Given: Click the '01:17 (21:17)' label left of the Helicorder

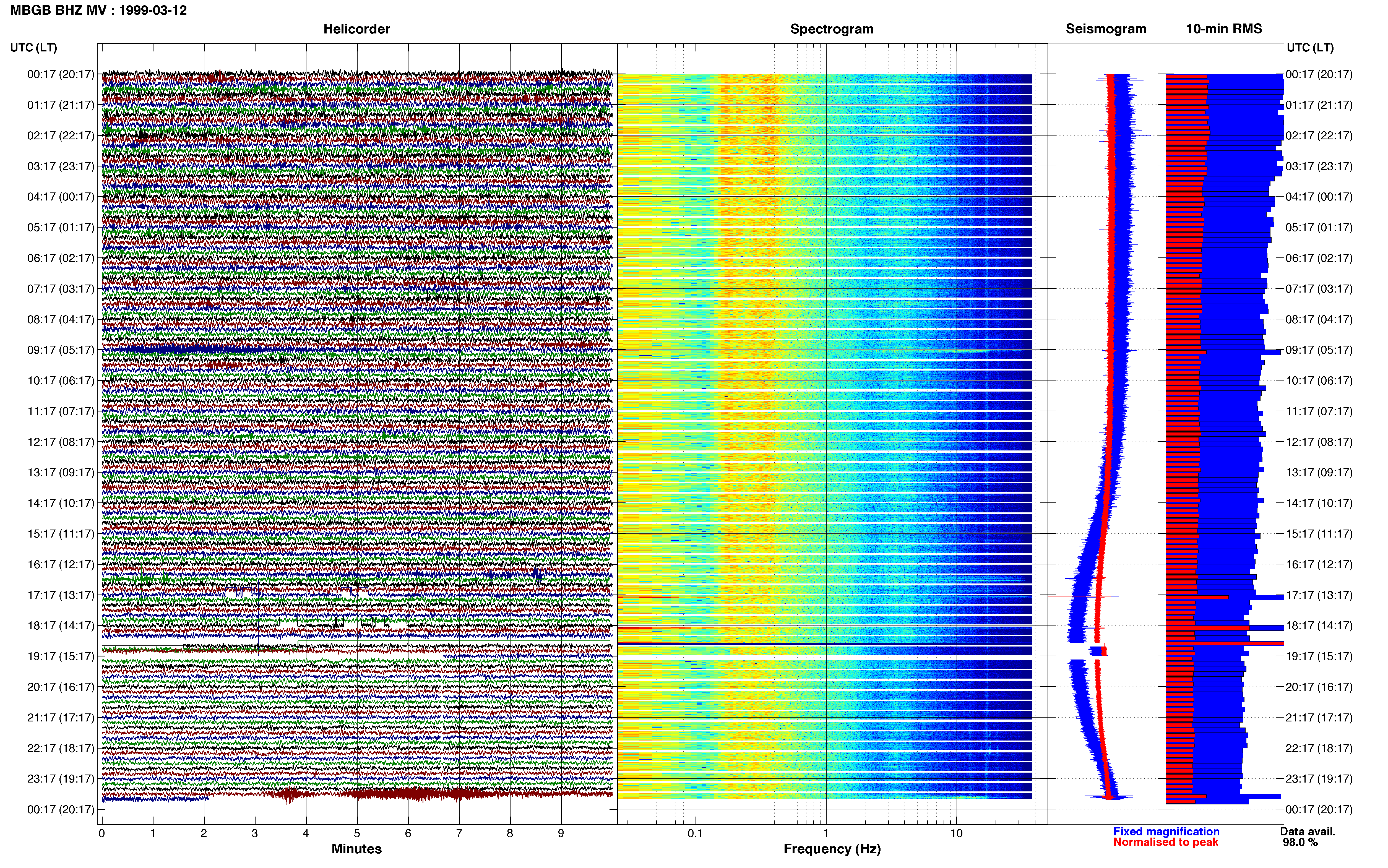Looking at the screenshot, I should (x=61, y=105).
